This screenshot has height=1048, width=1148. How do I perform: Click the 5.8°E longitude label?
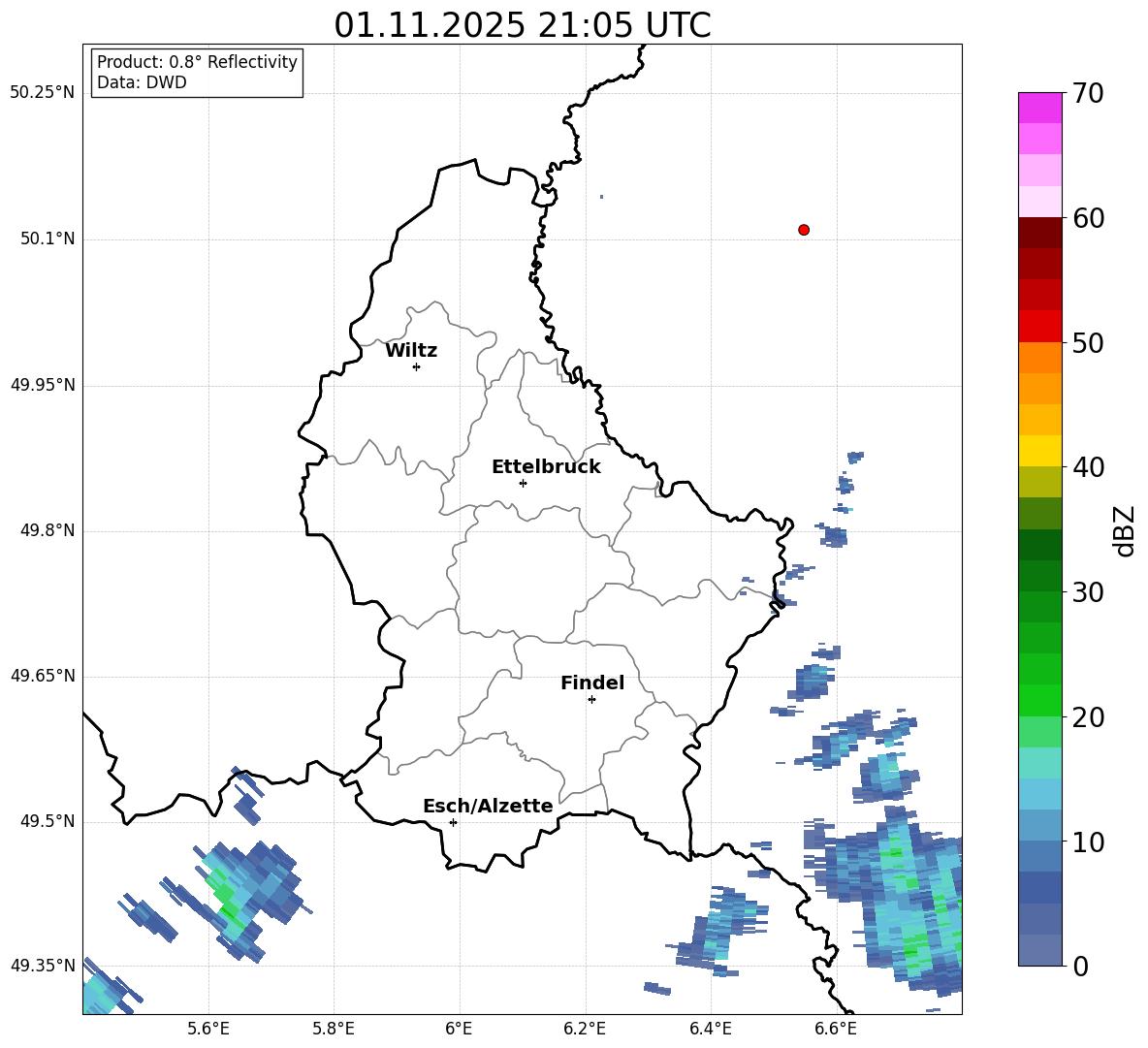(x=334, y=1030)
